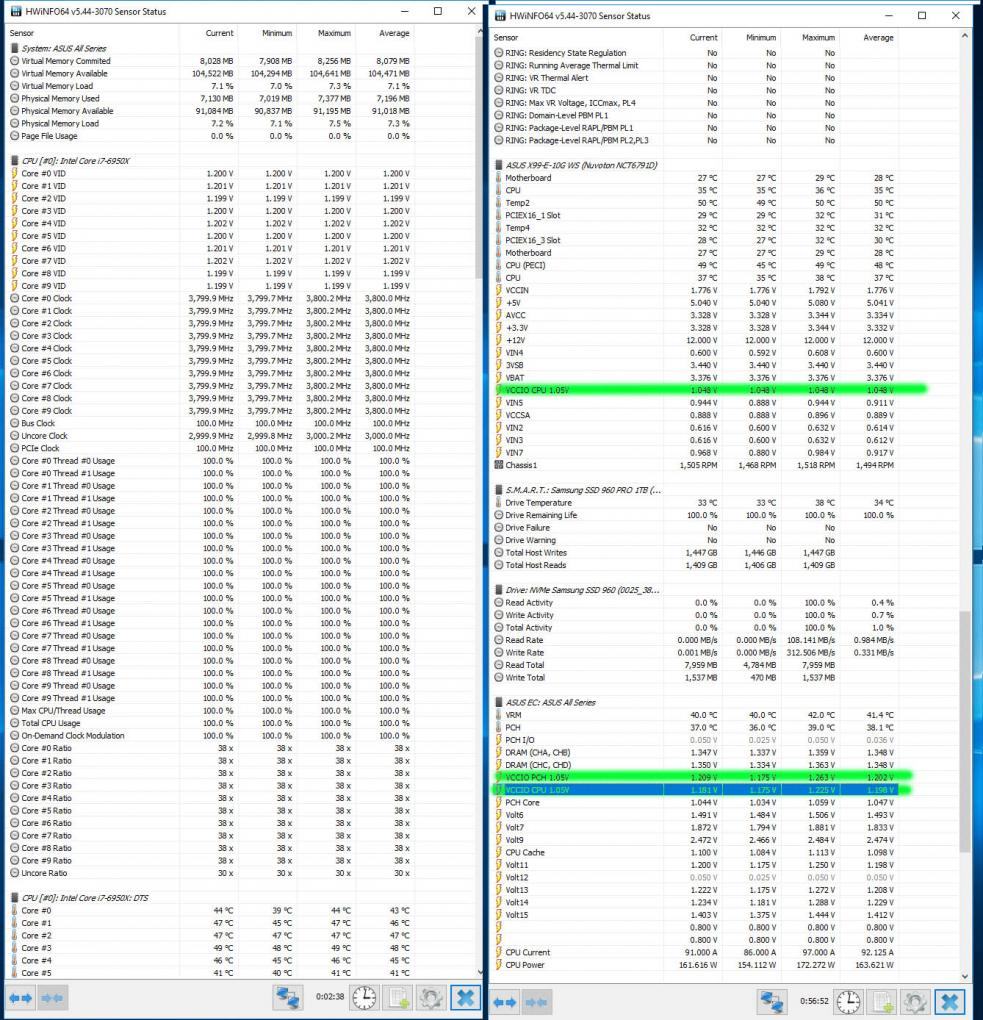
Task: Select highlighted VCCIO CPU 1.05V row reading 1.048 V
Action: (695, 390)
